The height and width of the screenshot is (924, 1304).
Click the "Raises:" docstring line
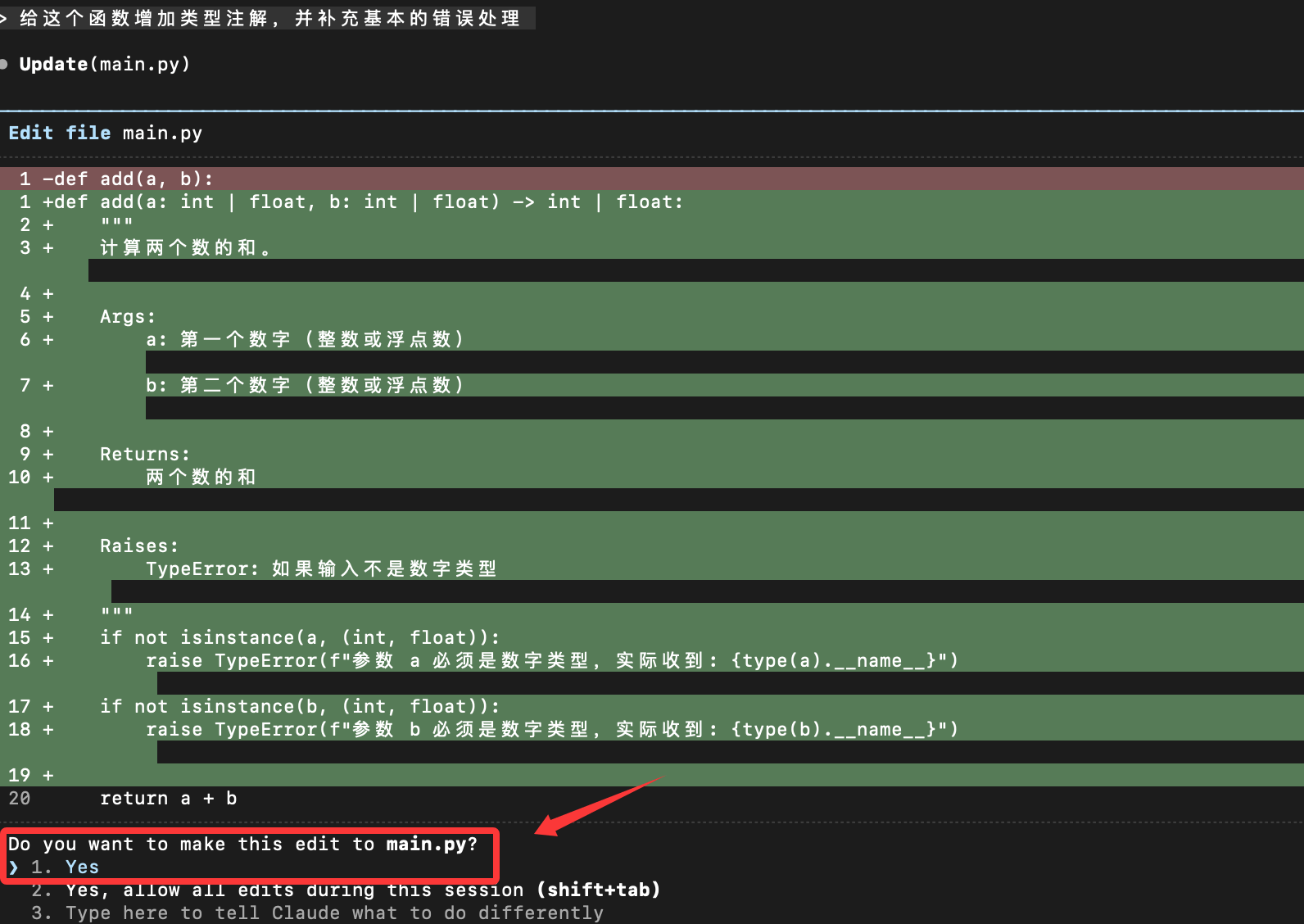138,546
